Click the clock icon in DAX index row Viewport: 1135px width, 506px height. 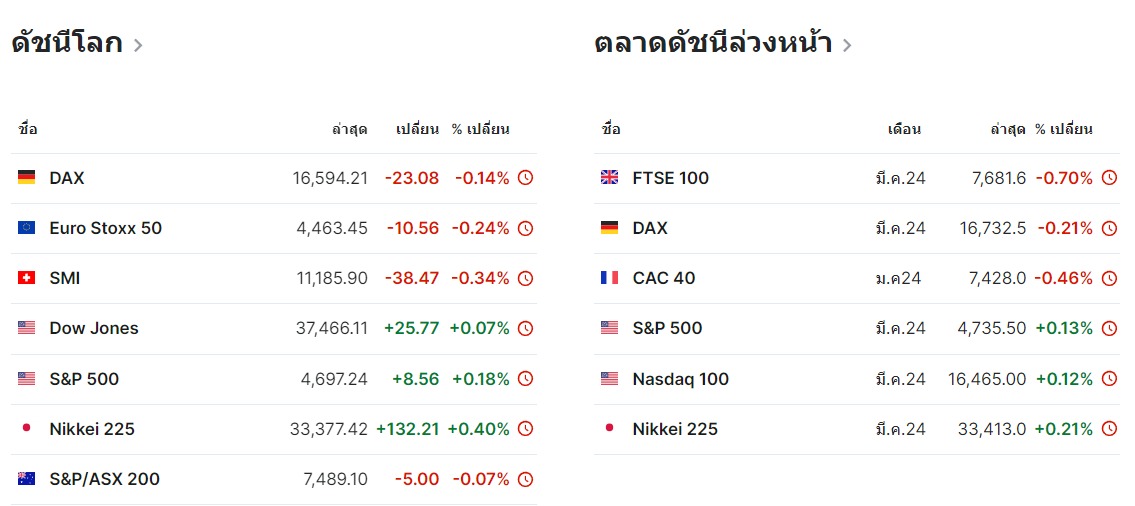click(x=526, y=177)
